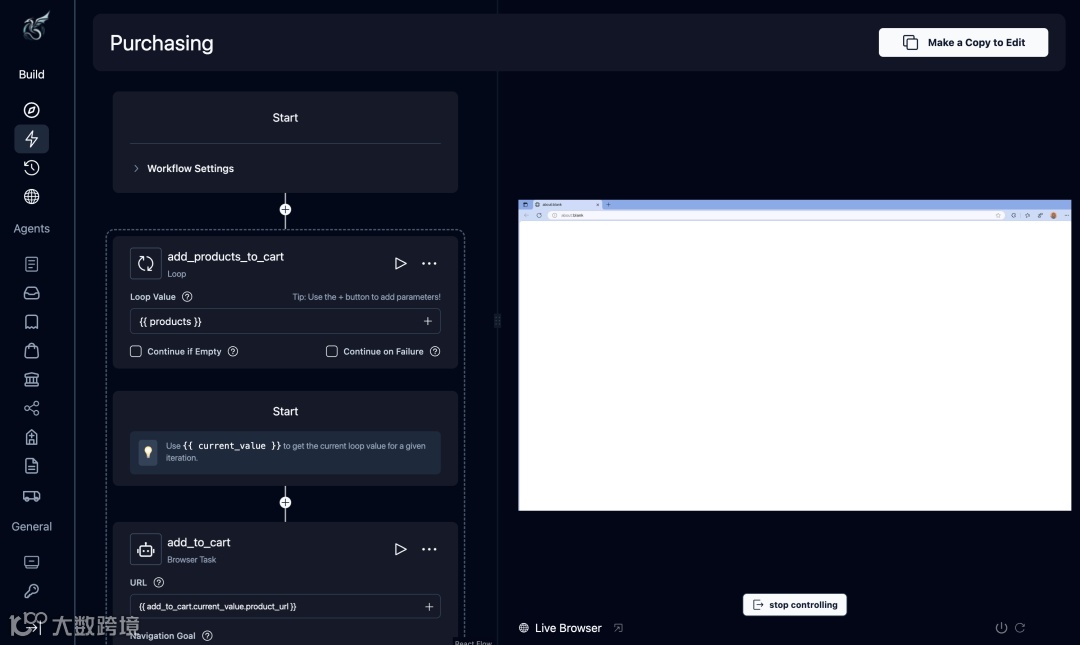Click the inbox tray agent icon

tap(31, 293)
